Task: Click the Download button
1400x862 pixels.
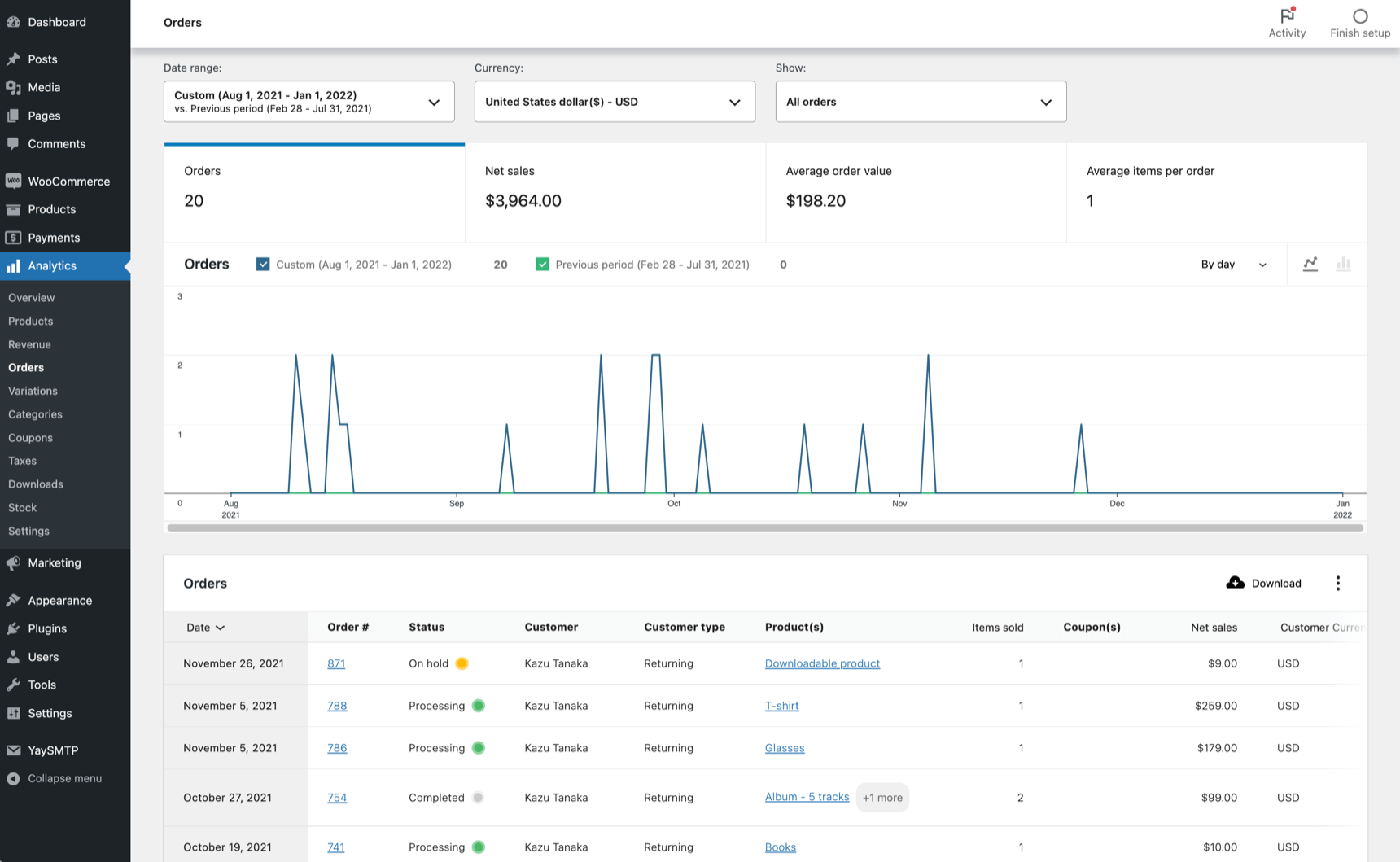Action: click(1263, 583)
